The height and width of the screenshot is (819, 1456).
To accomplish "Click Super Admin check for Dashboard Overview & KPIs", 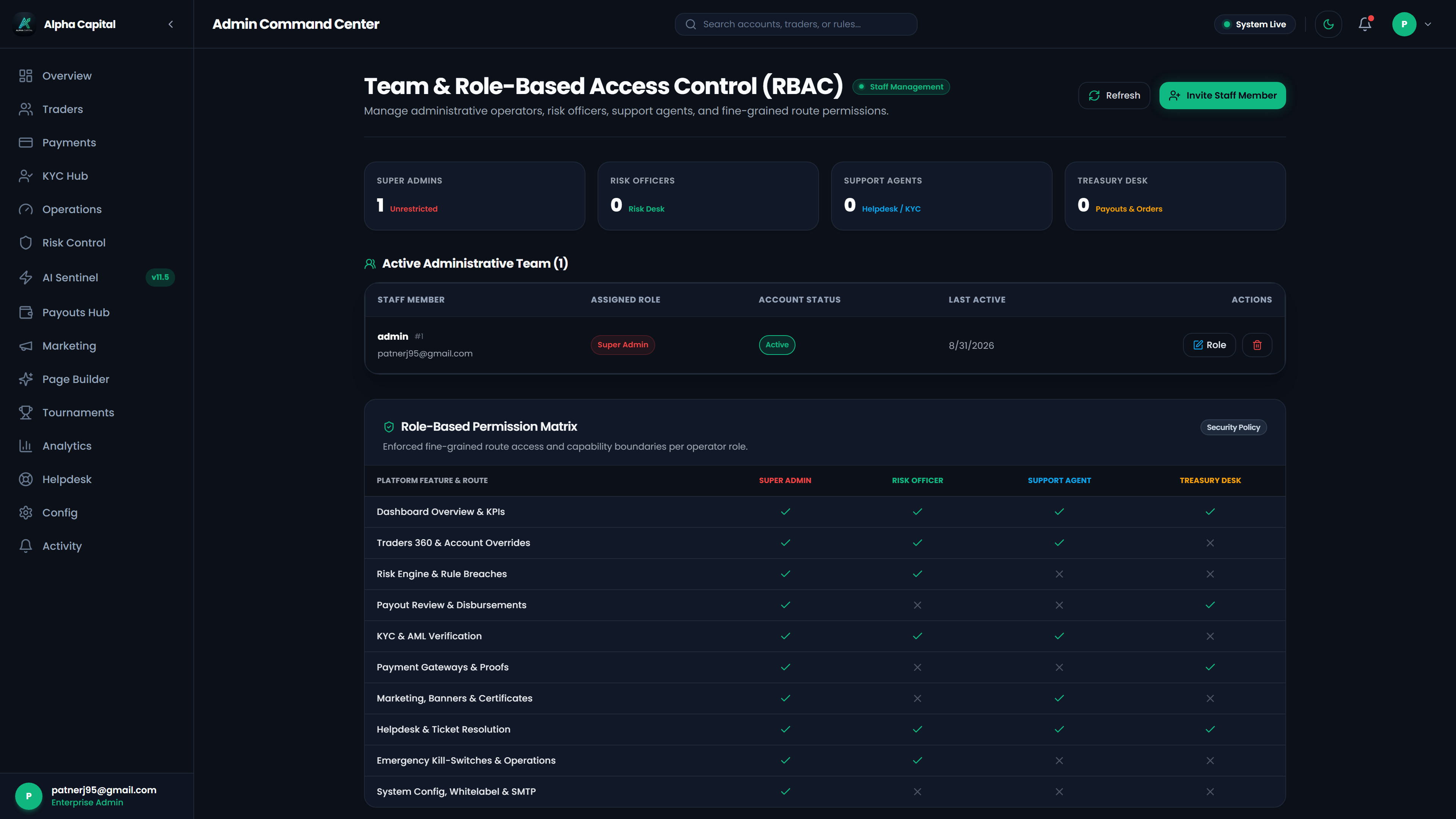I will click(x=785, y=511).
